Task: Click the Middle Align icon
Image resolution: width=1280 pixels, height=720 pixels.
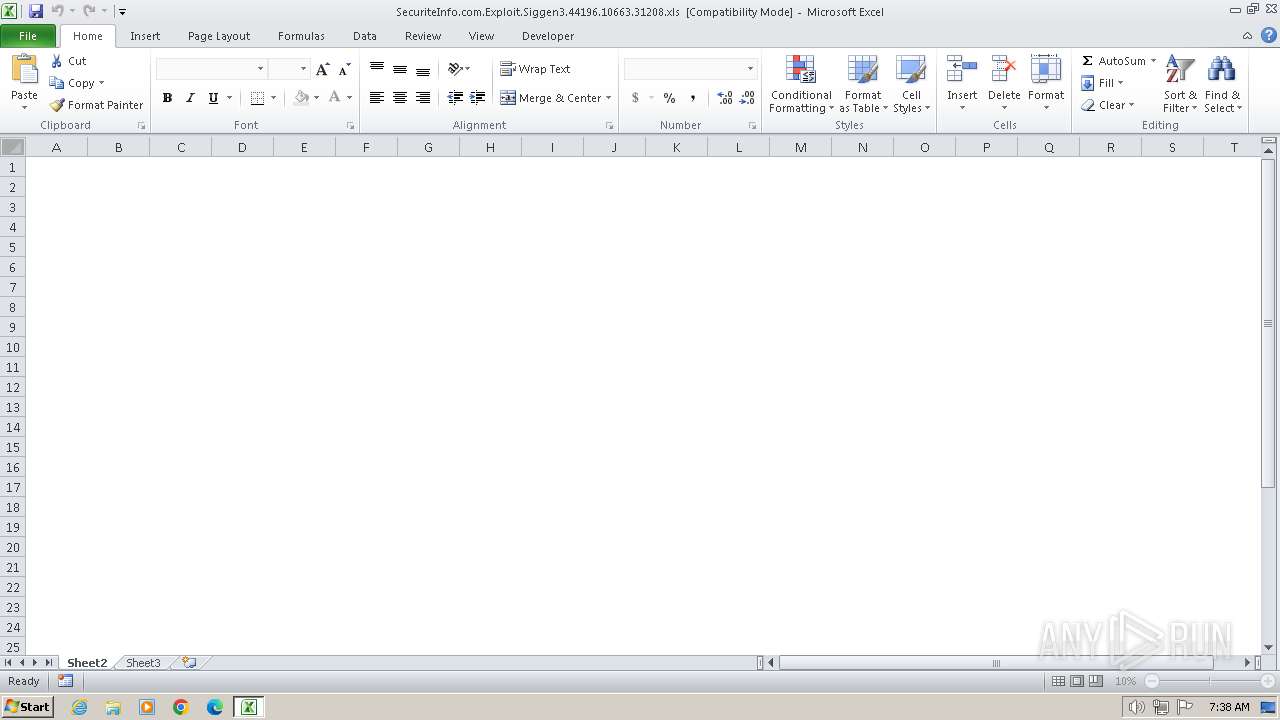Action: click(400, 69)
